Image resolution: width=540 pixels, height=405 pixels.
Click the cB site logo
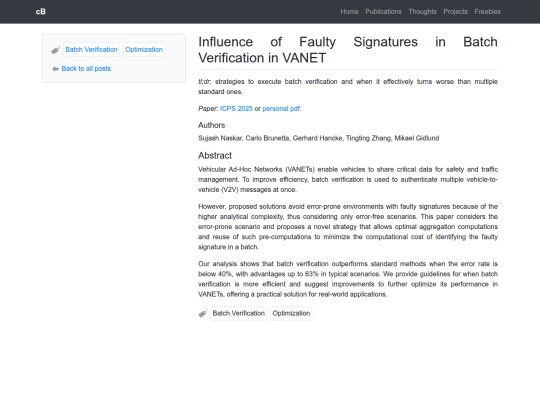pos(41,12)
